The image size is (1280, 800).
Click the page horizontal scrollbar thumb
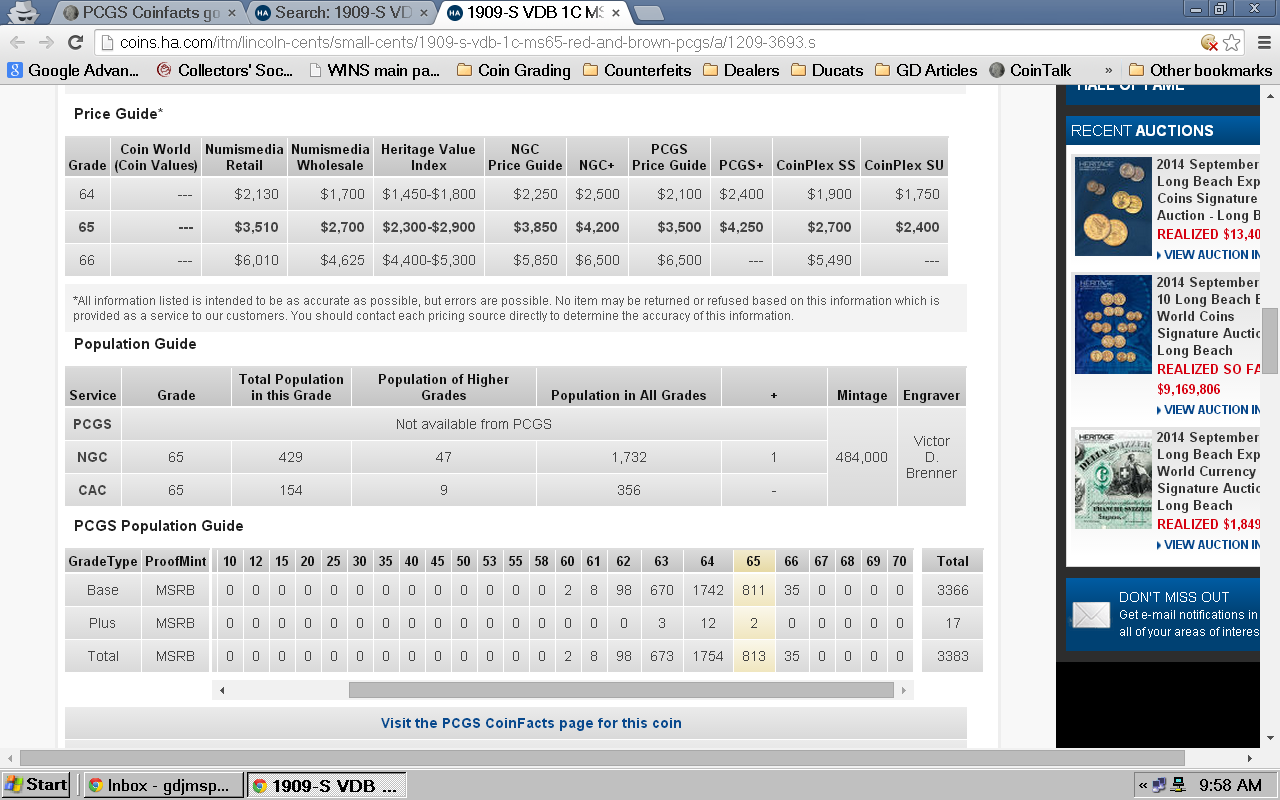pos(602,758)
